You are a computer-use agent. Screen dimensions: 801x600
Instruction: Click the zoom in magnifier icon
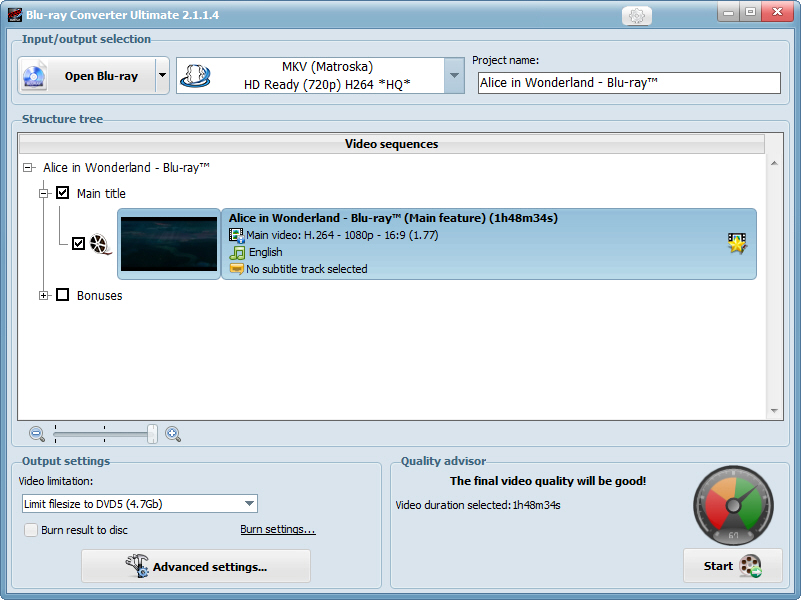point(173,434)
